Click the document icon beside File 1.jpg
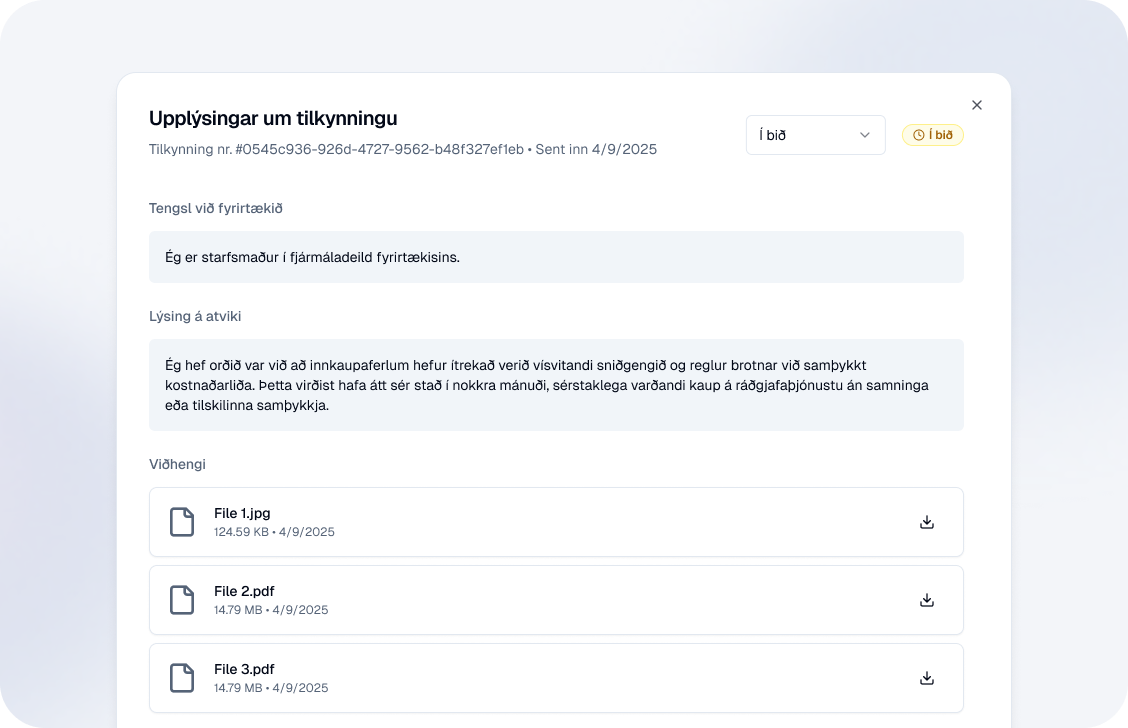This screenshot has width=1128, height=728. [181, 522]
